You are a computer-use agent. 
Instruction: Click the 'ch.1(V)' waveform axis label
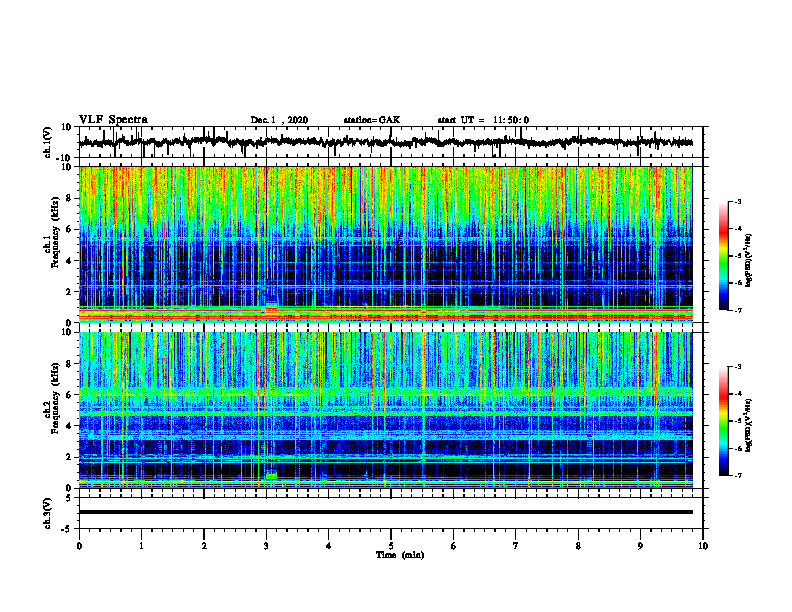(x=48, y=142)
